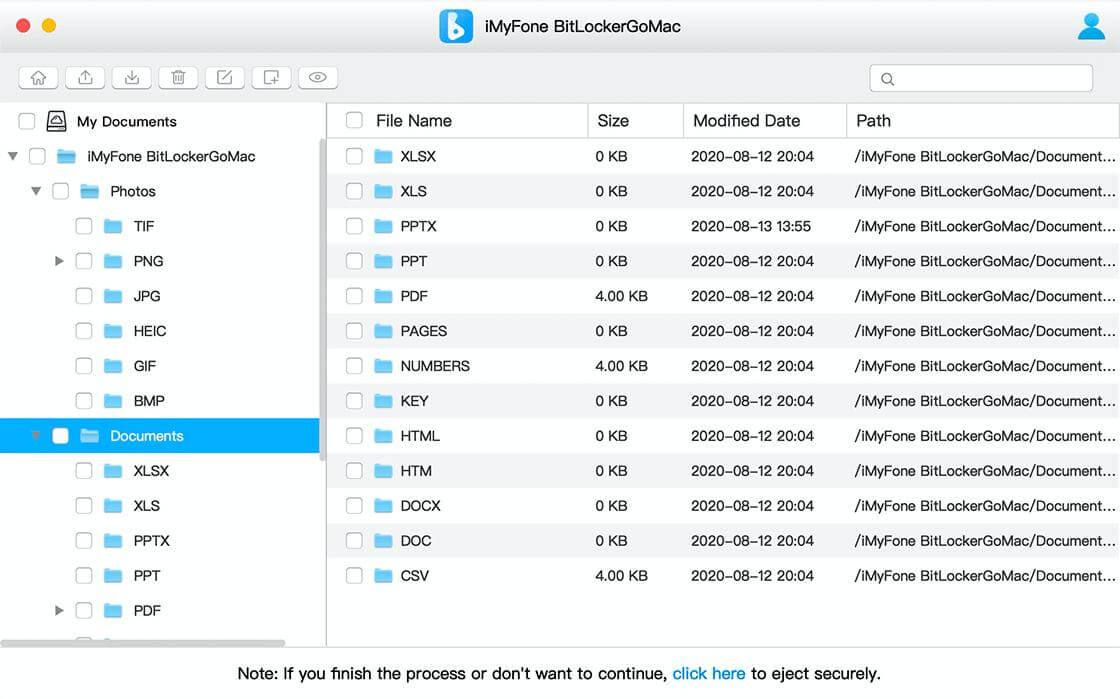Click the download-to-tray toolbar icon
This screenshot has height=699, width=1120.
coord(132,78)
